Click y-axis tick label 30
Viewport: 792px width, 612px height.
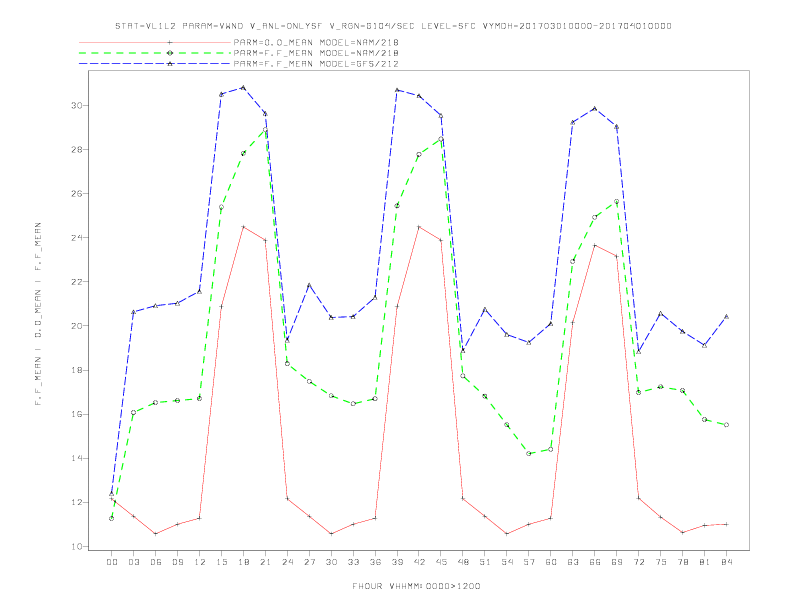click(x=77, y=106)
